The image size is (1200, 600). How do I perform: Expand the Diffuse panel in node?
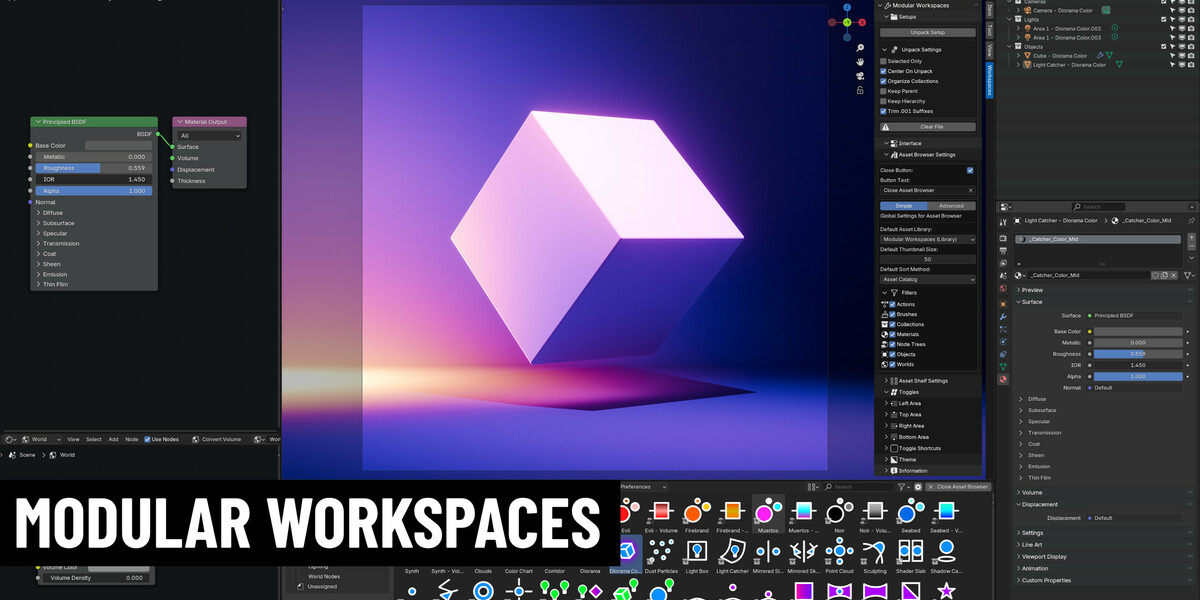pyautogui.click(x=53, y=212)
